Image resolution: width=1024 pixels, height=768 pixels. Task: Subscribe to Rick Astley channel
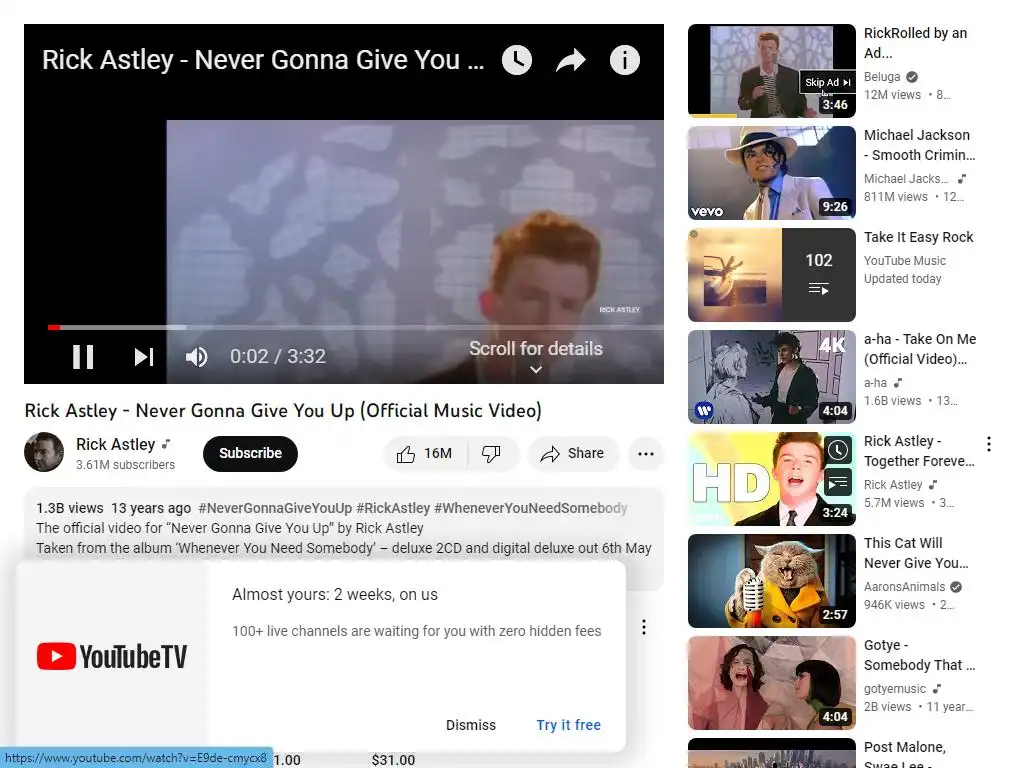tap(250, 454)
